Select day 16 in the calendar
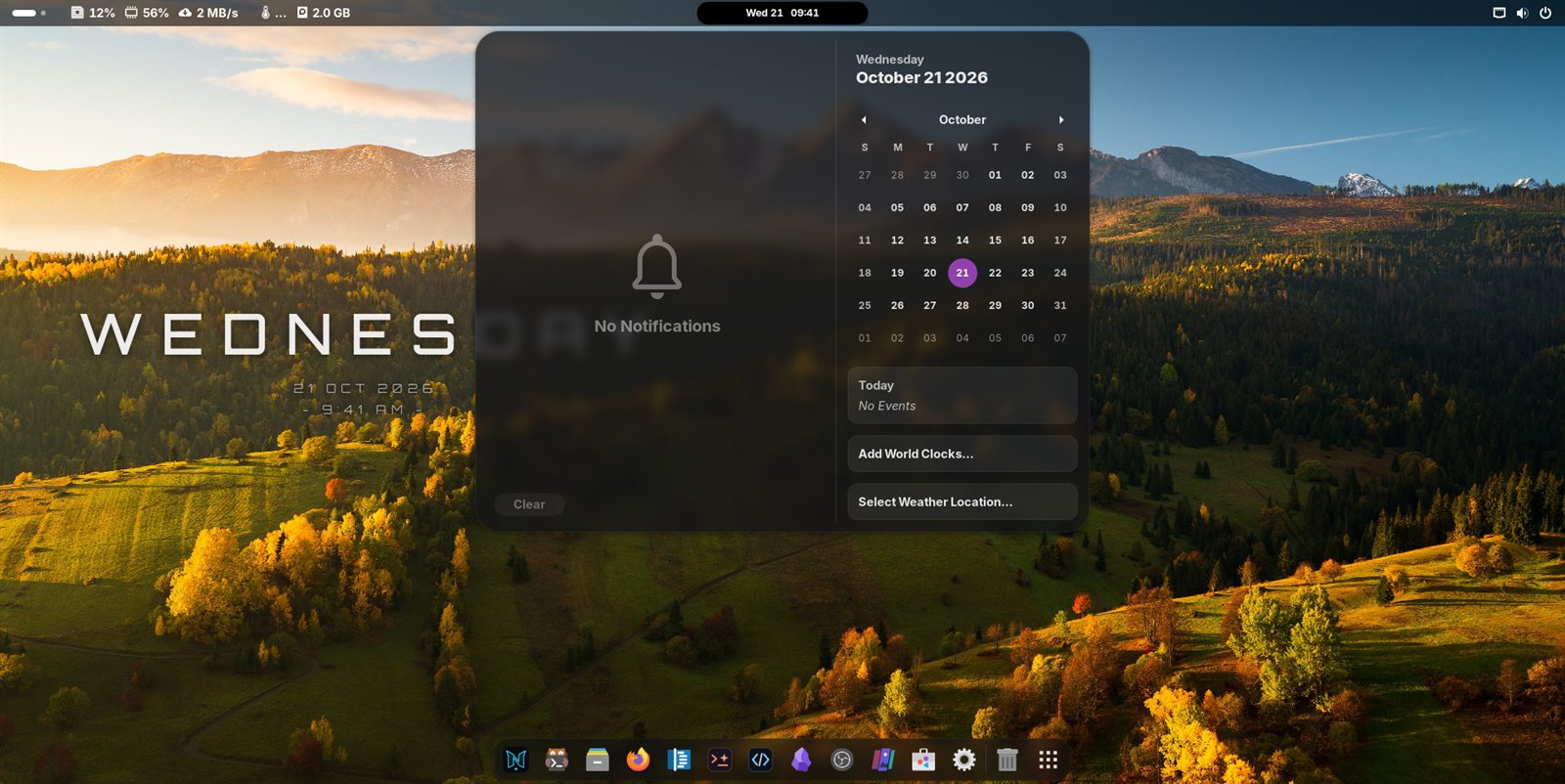The image size is (1565, 784). [1028, 240]
